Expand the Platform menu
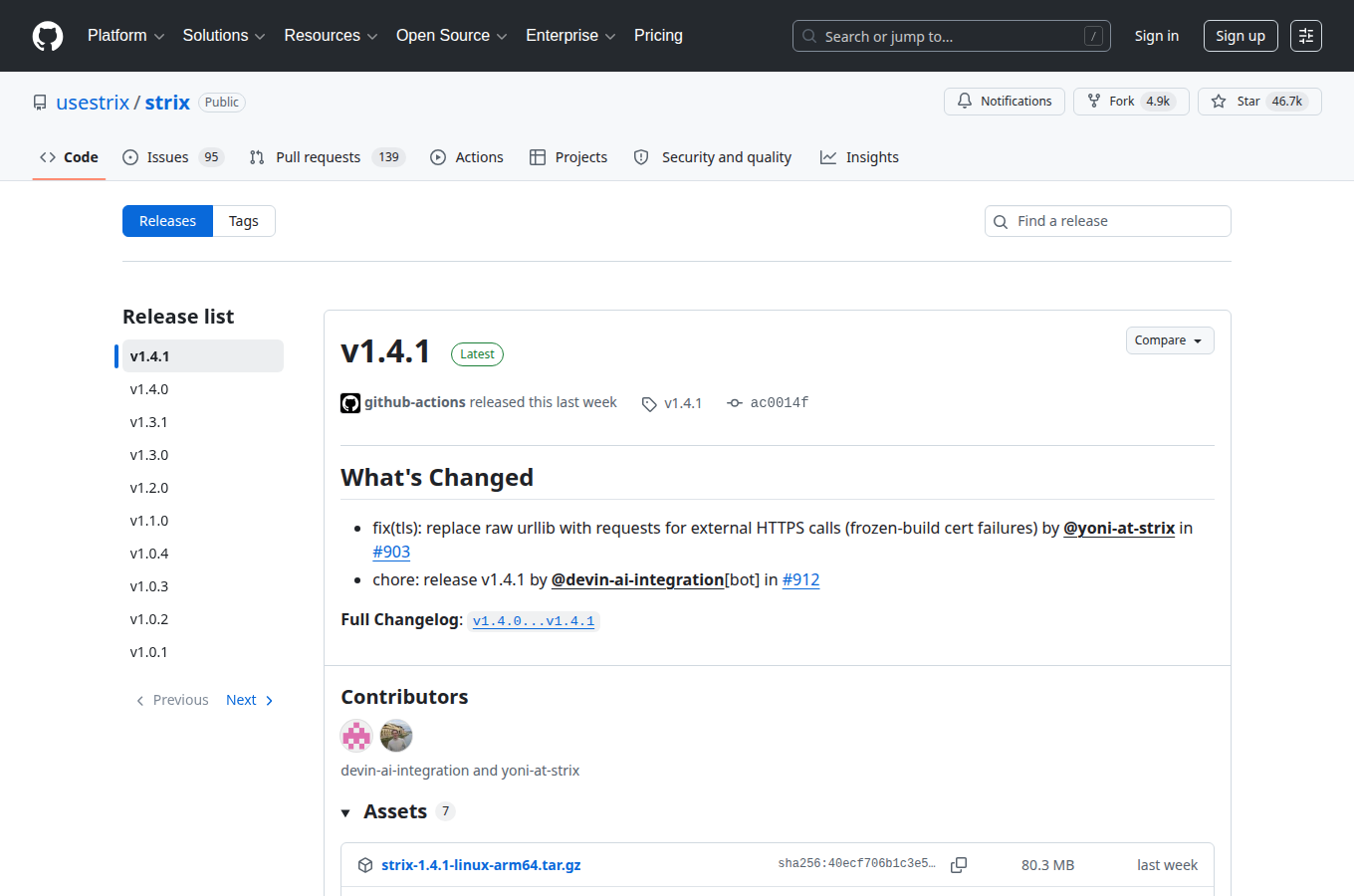 point(125,36)
